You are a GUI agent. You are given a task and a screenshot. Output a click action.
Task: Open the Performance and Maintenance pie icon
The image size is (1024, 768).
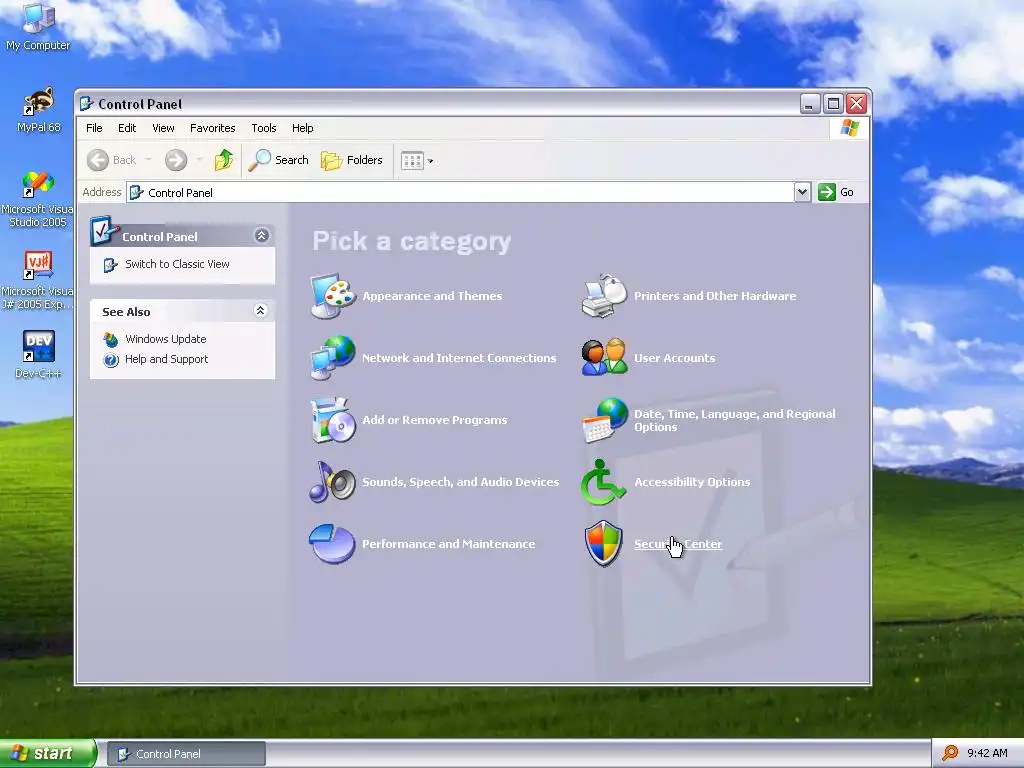pos(332,543)
